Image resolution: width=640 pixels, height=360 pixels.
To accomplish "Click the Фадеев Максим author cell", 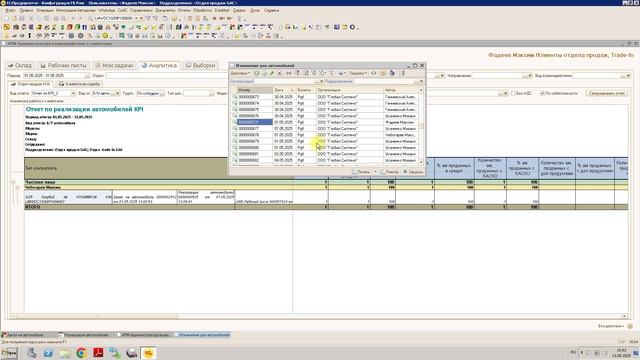I will point(400,122).
